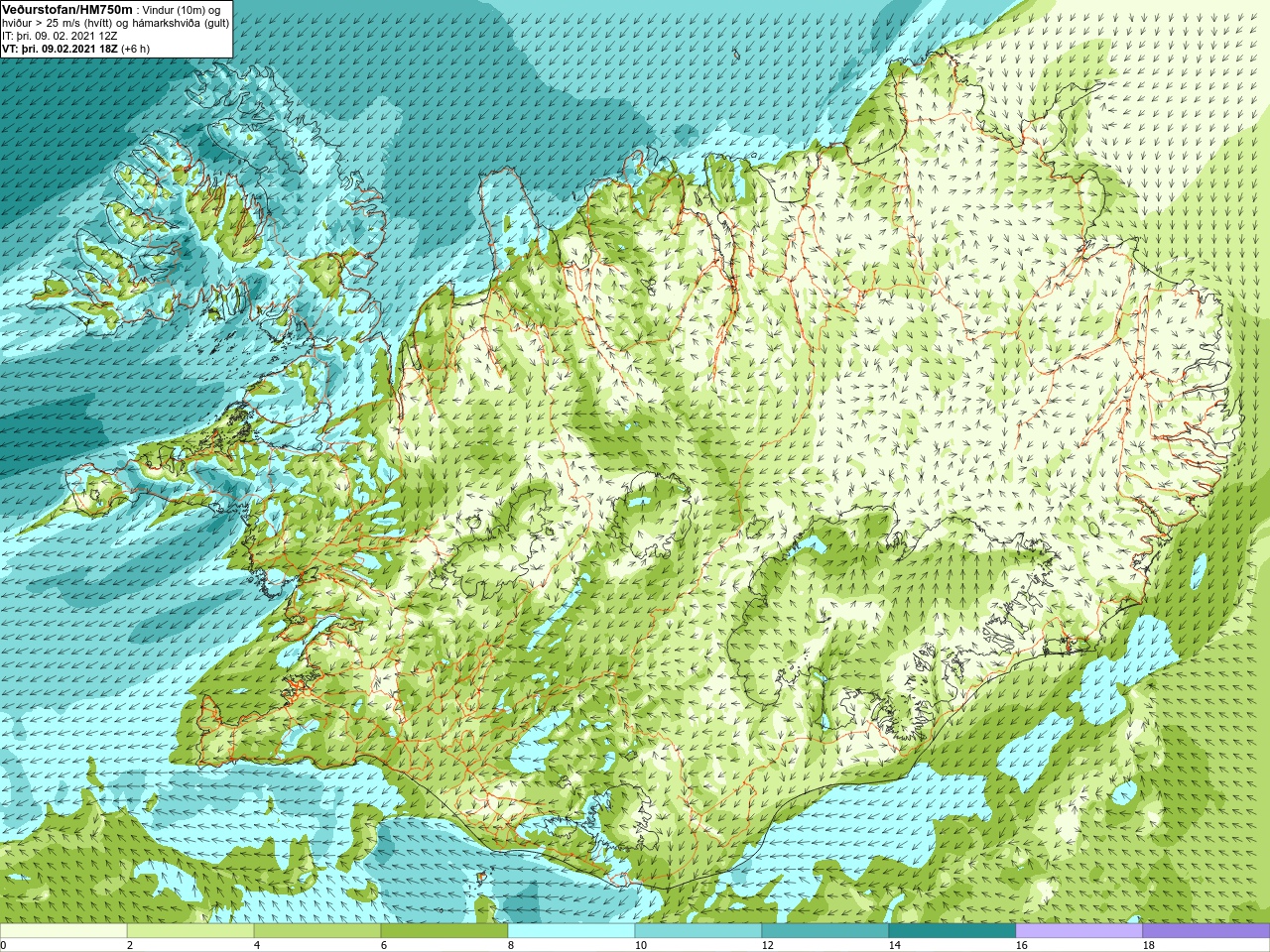Click the Veðurstofan/HM750m title text
The height and width of the screenshot is (952, 1270).
click(x=66, y=9)
